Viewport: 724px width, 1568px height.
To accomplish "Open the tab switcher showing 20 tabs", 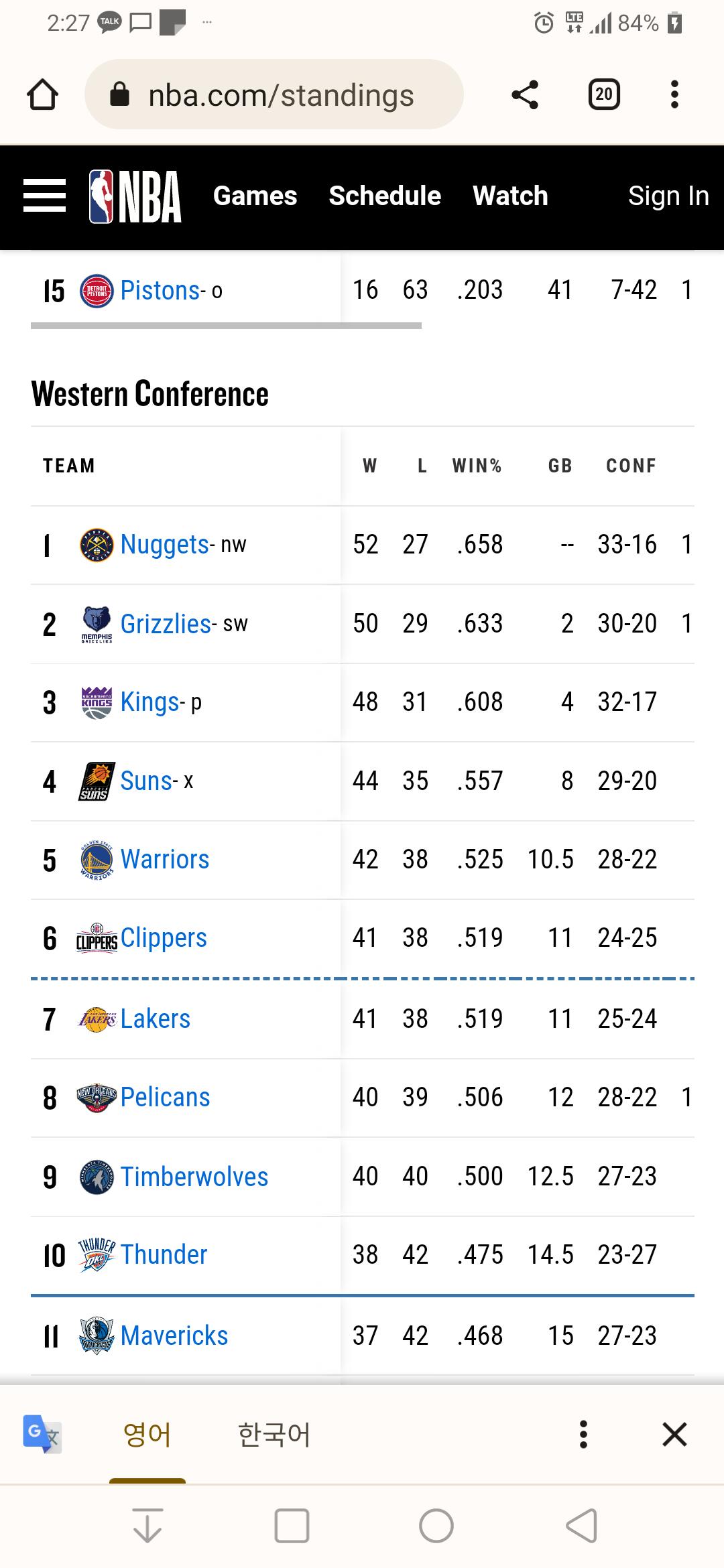I will pyautogui.click(x=604, y=94).
